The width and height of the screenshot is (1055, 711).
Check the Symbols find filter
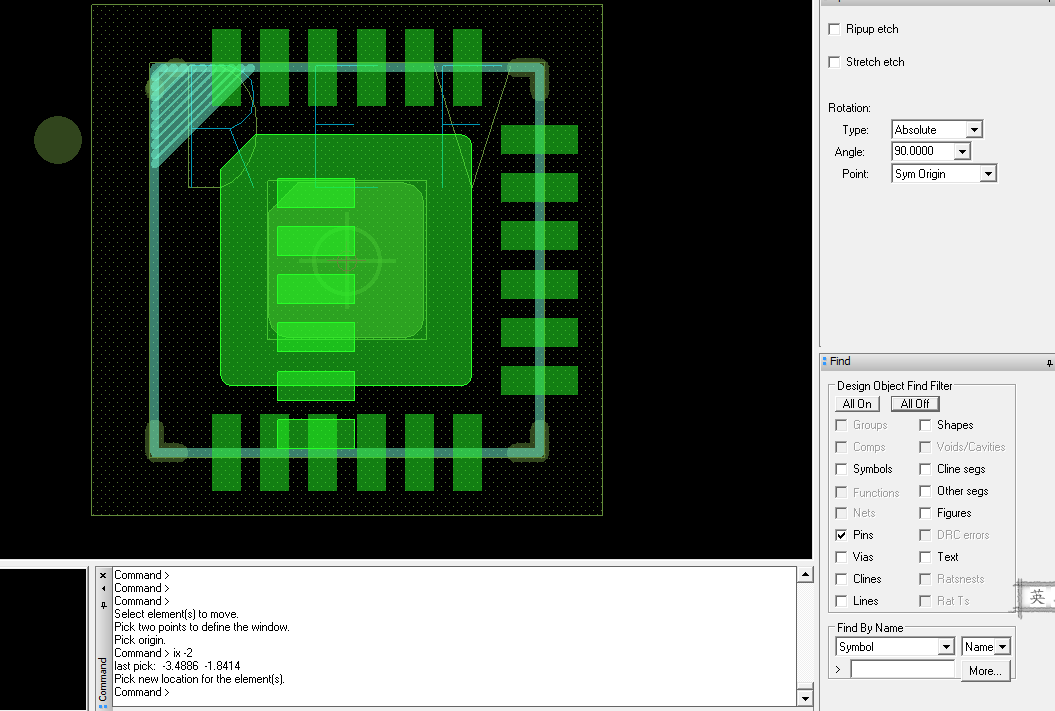841,469
